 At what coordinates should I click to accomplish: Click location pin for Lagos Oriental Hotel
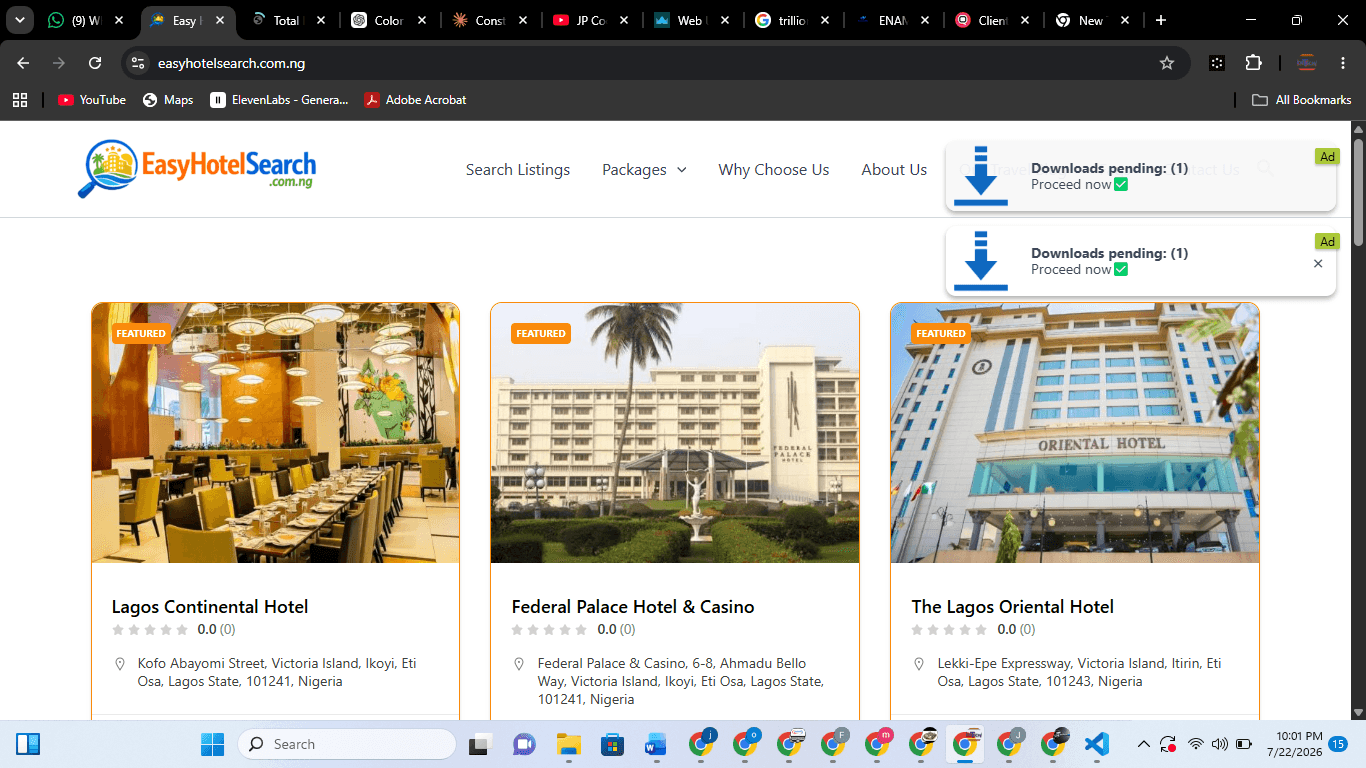tap(919, 664)
